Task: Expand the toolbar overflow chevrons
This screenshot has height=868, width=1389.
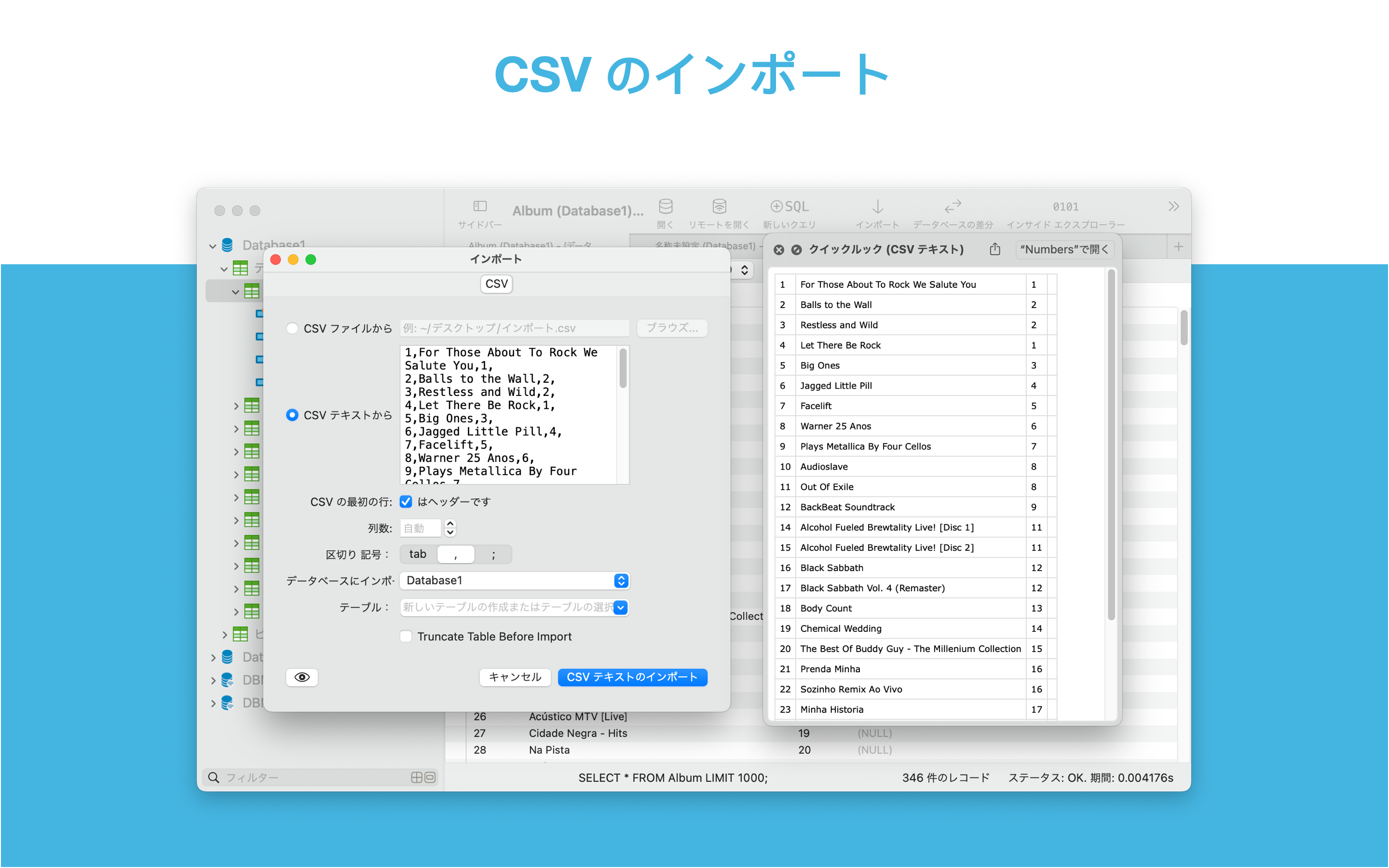Action: (1173, 207)
